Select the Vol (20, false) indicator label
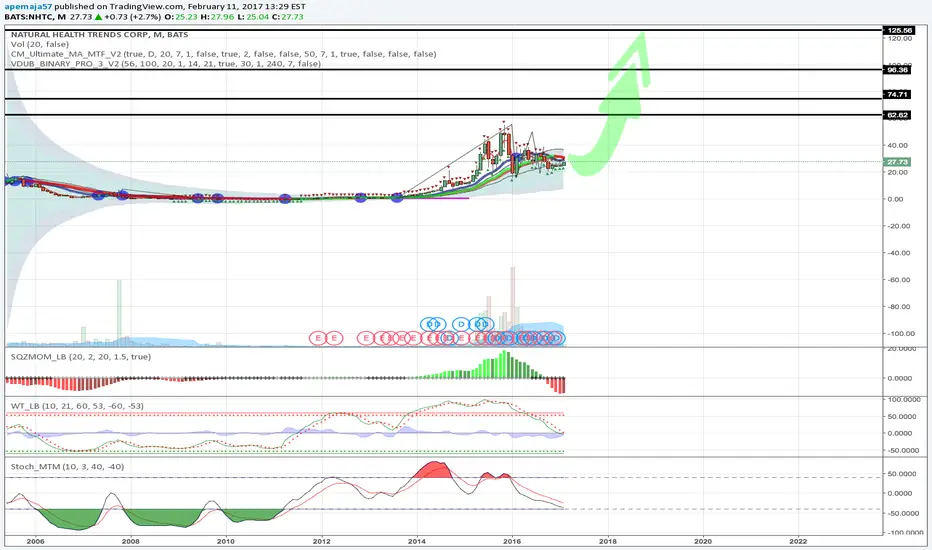The height and width of the screenshot is (550, 932). [40, 44]
